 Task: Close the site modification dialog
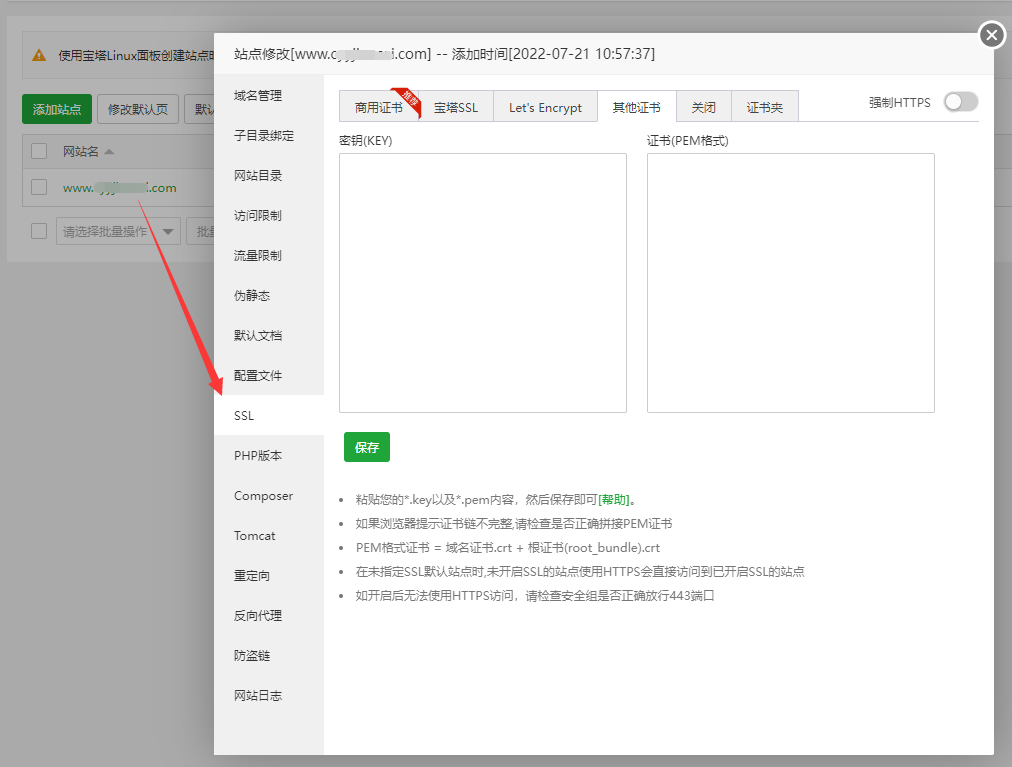[992, 35]
